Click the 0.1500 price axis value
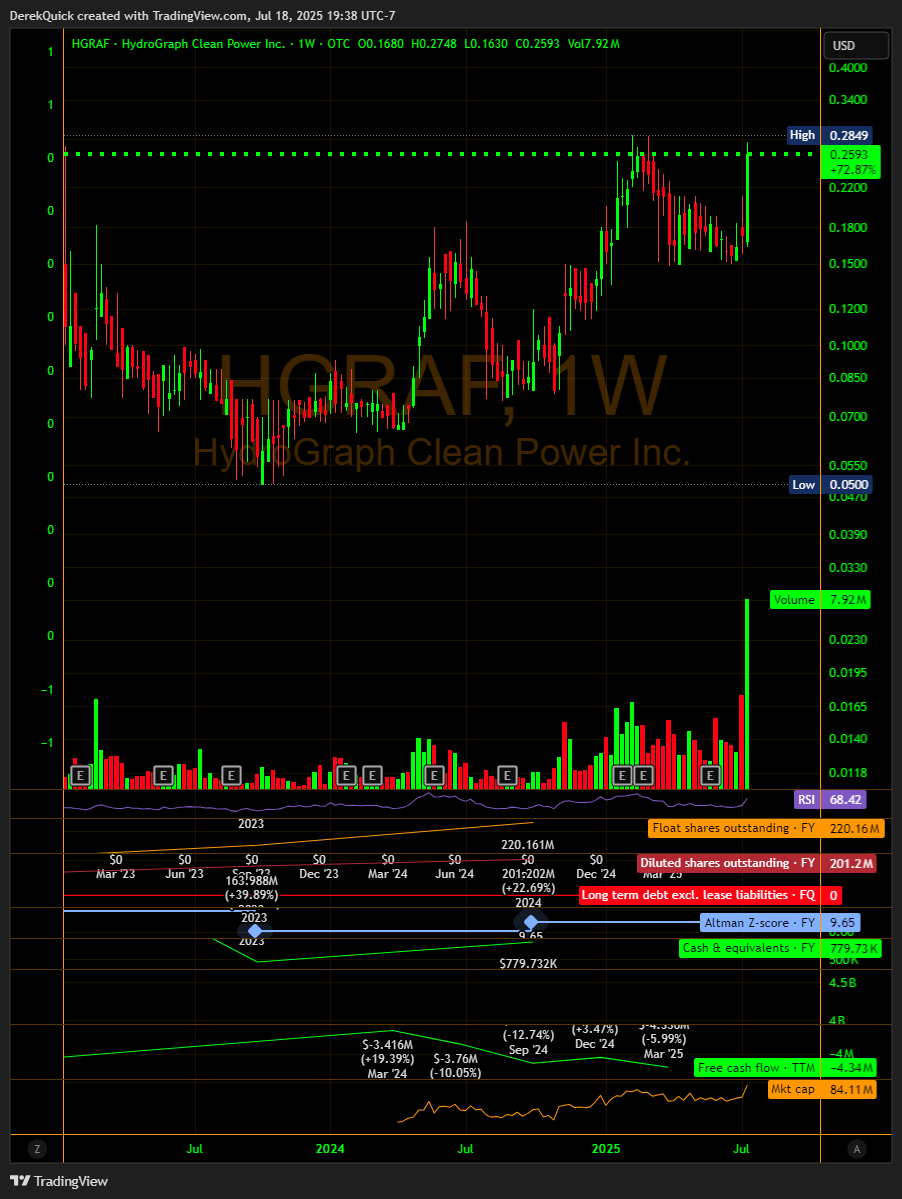Screen dimensions: 902x1199 pyautogui.click(x=848, y=264)
